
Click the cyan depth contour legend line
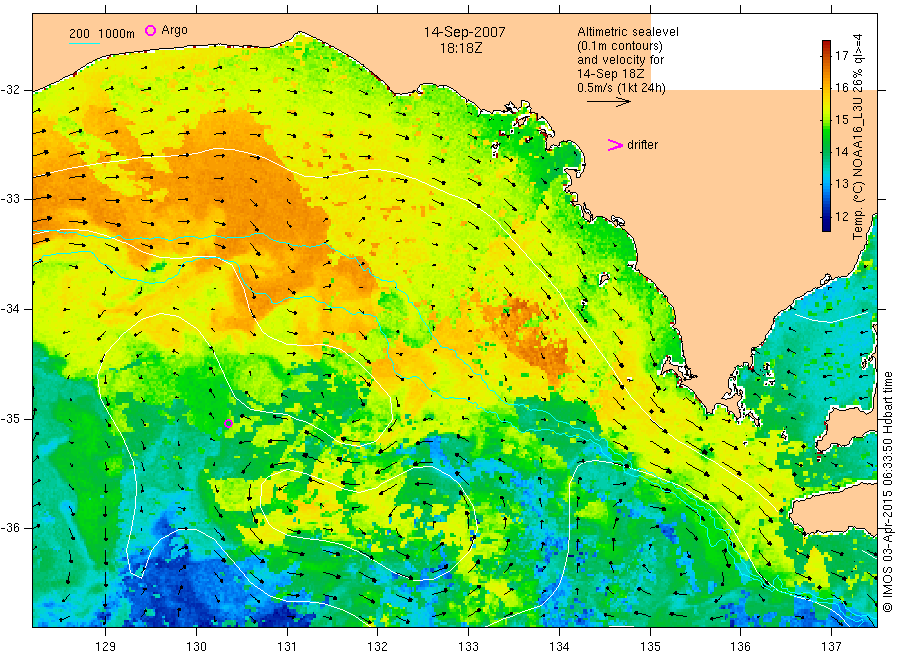click(84, 43)
